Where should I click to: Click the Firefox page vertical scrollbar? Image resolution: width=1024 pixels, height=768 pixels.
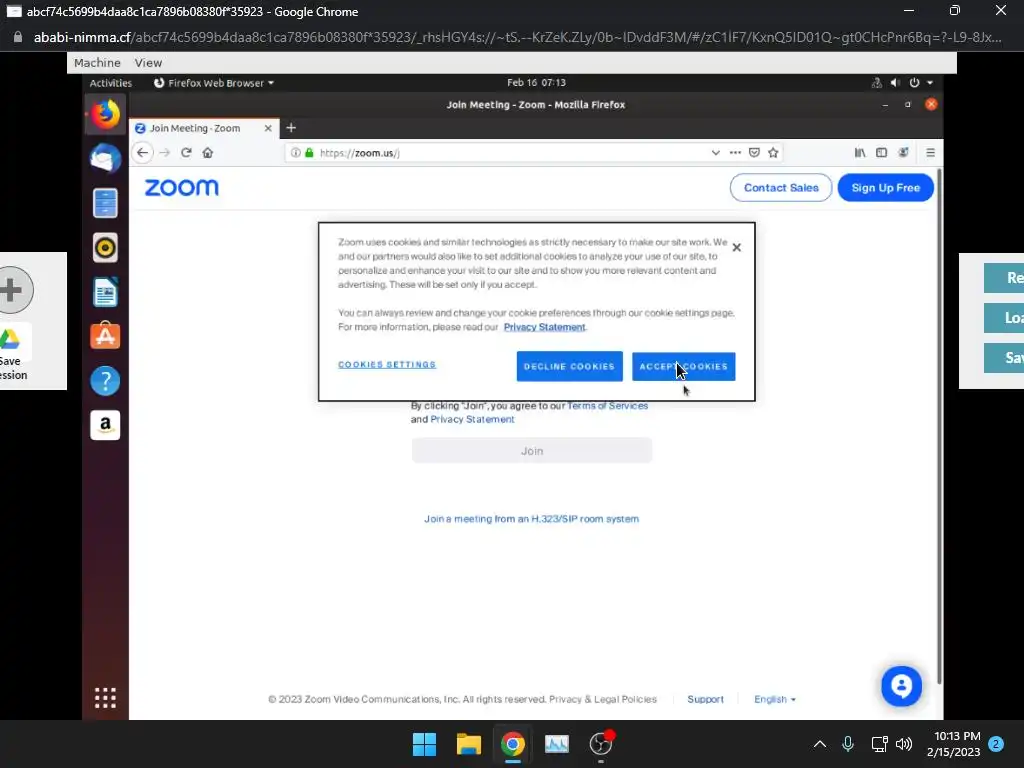[939, 427]
